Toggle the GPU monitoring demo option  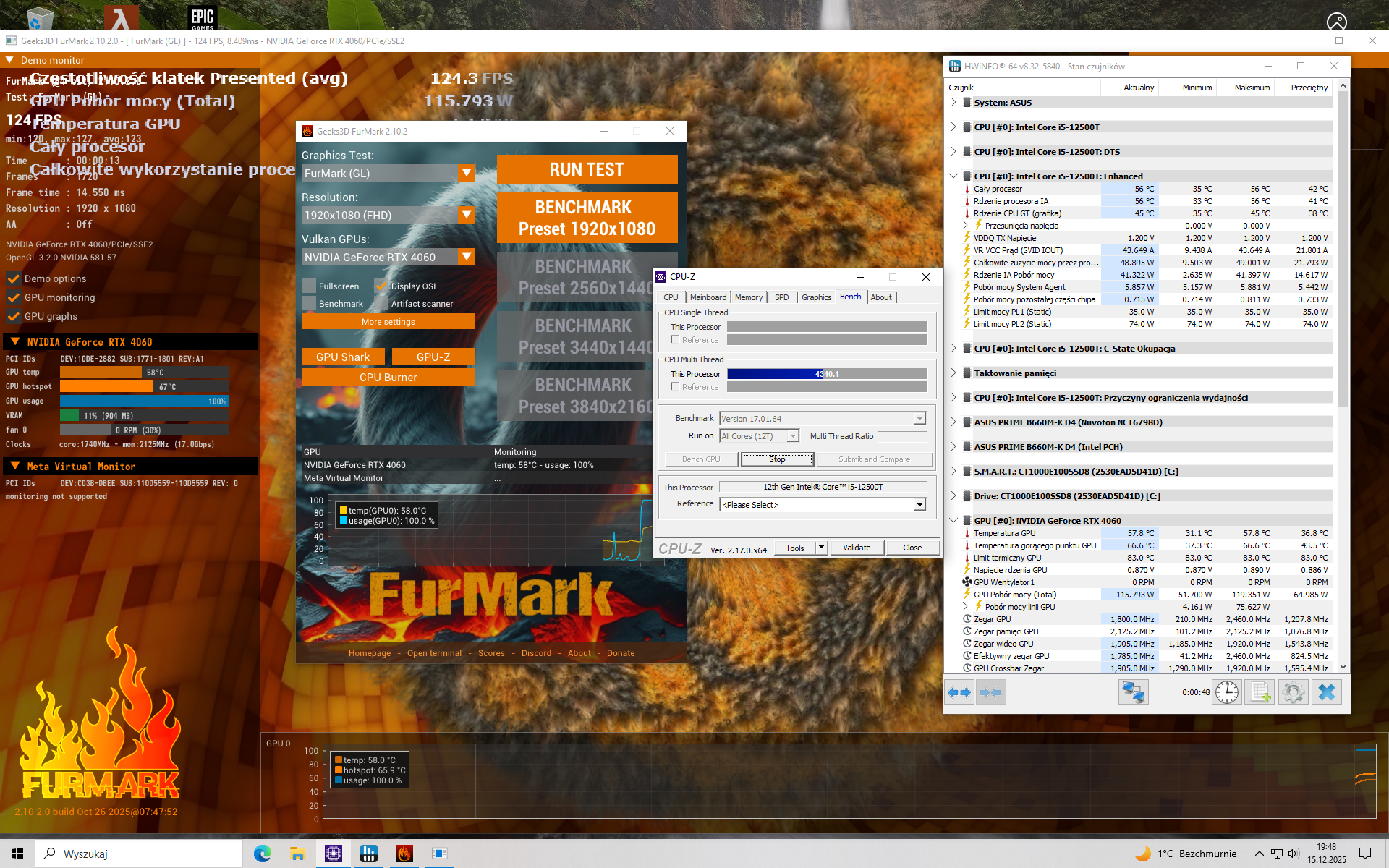pyautogui.click(x=13, y=297)
